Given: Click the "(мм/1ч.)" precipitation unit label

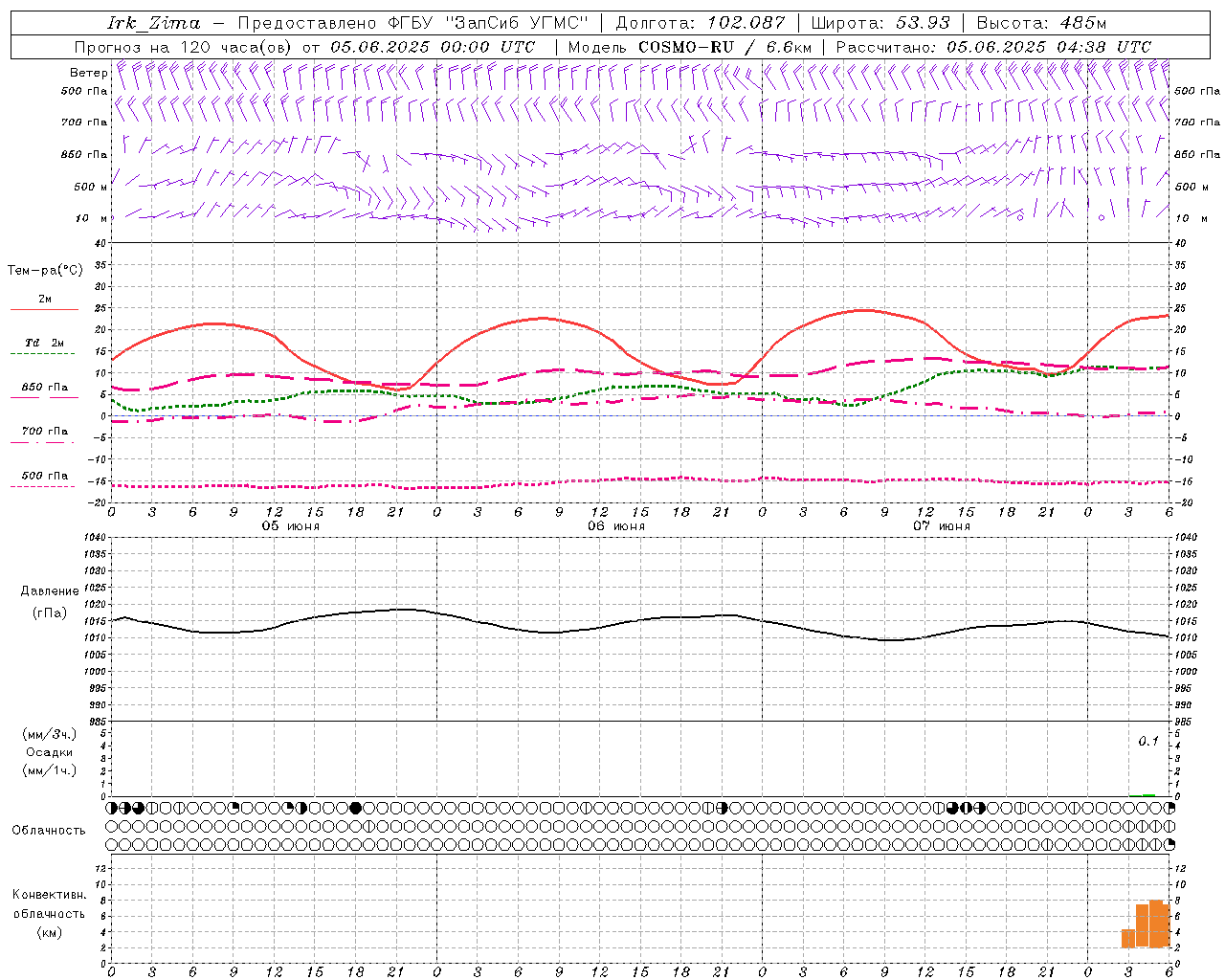Looking at the screenshot, I should point(50,770).
